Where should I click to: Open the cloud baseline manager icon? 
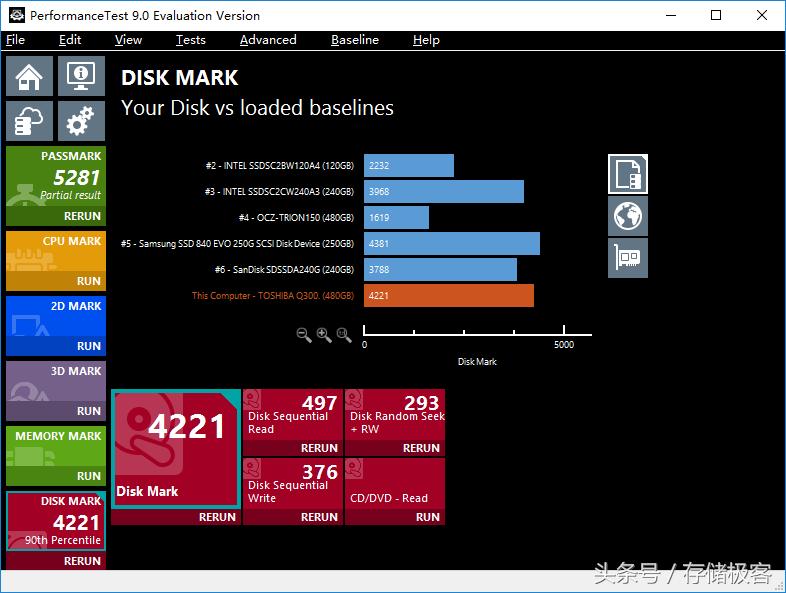pyautogui.click(x=29, y=121)
